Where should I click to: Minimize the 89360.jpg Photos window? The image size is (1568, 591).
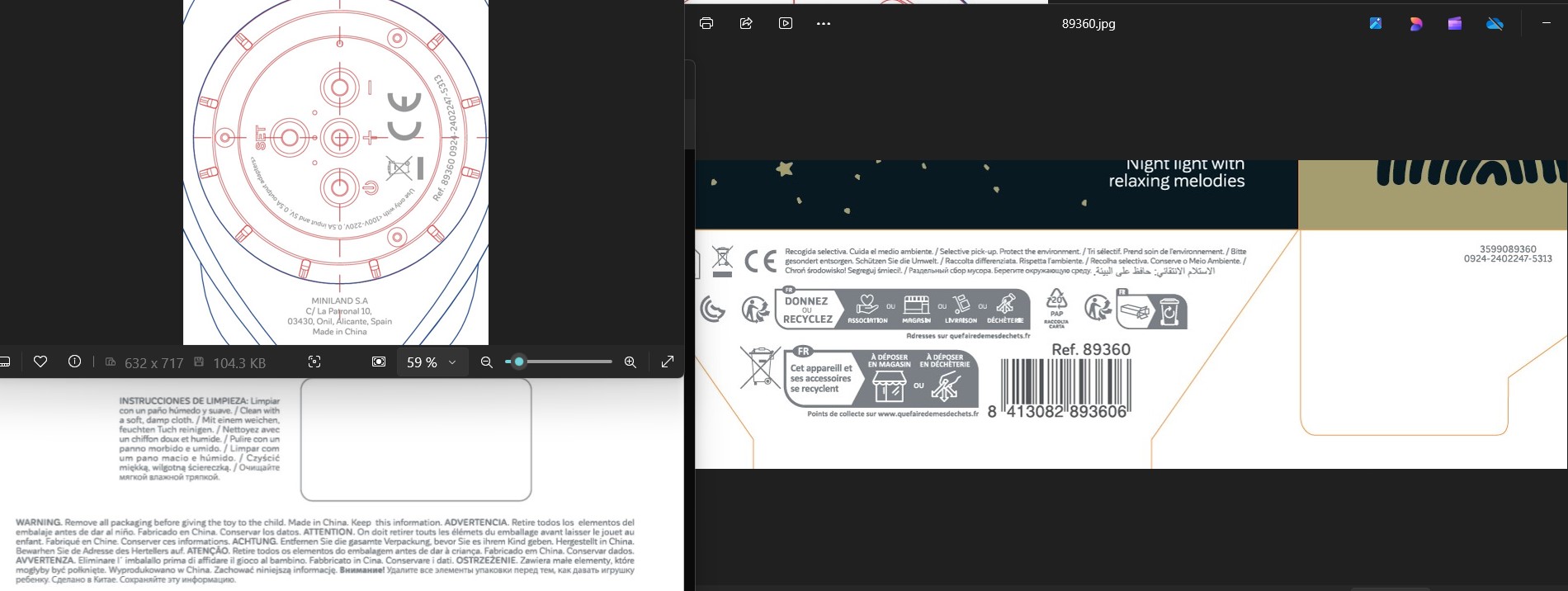pos(1546,23)
